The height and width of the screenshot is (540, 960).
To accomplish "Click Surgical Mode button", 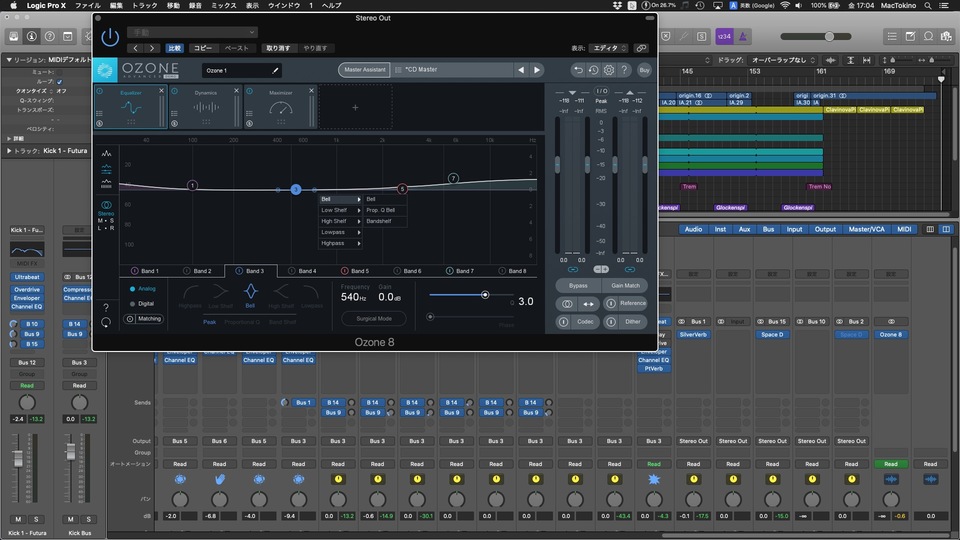I will click(374, 318).
